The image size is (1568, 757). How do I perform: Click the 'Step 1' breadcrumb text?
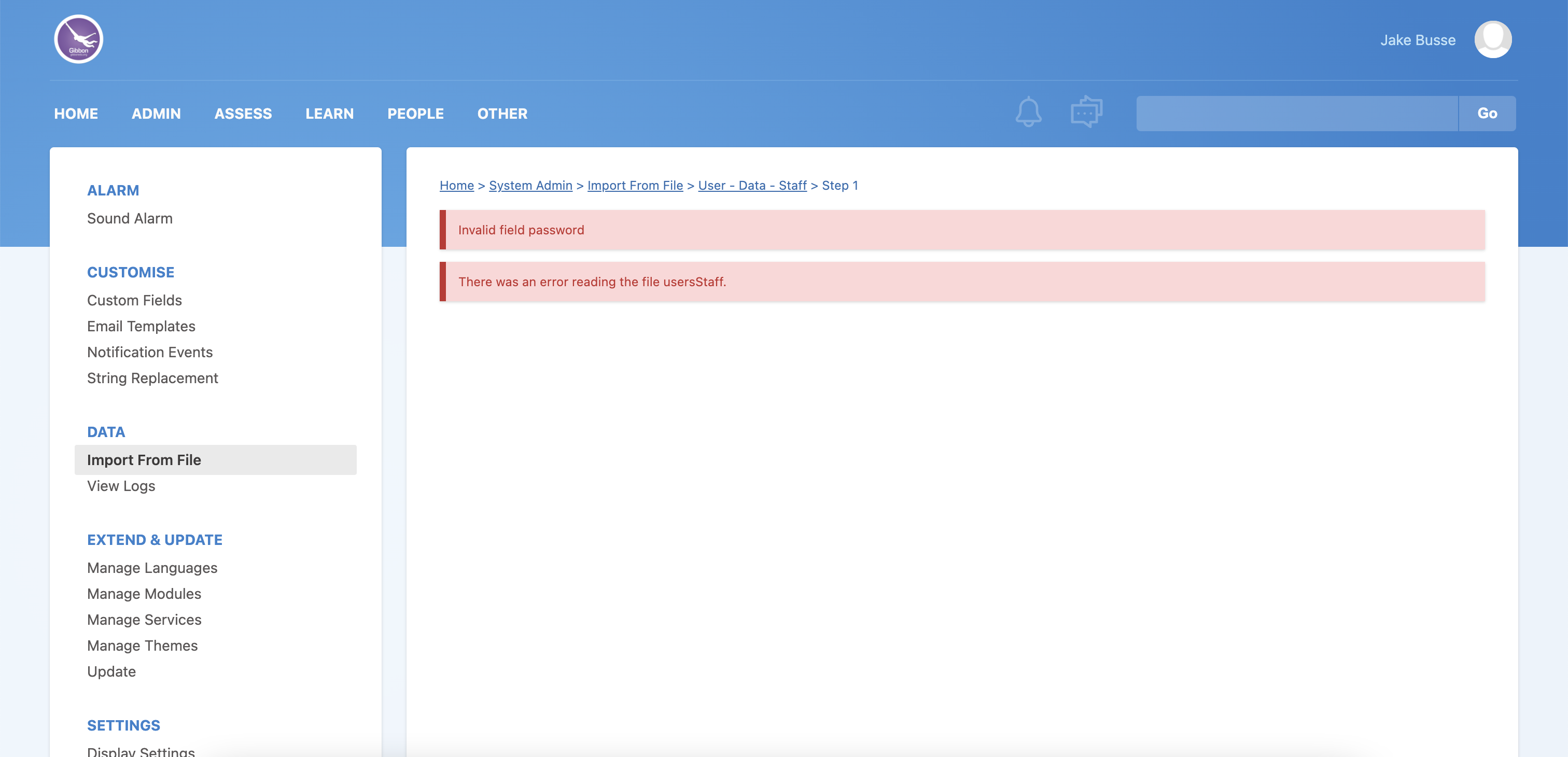840,186
